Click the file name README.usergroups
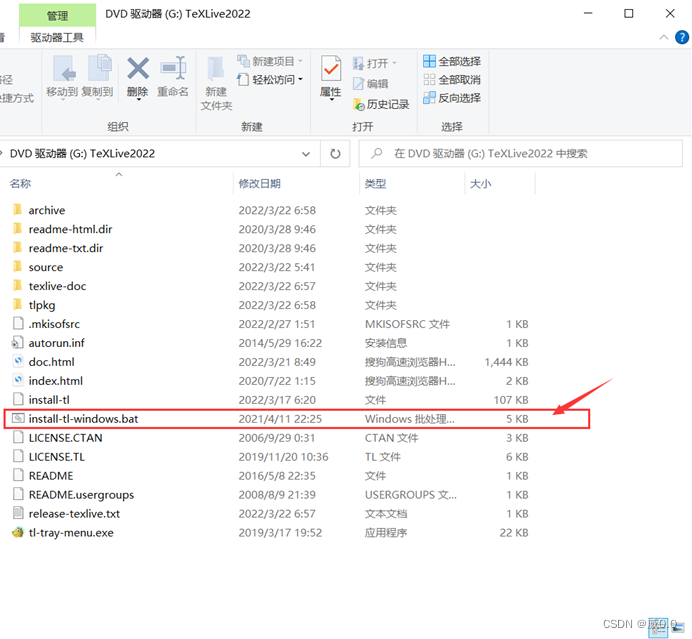 click(81, 495)
